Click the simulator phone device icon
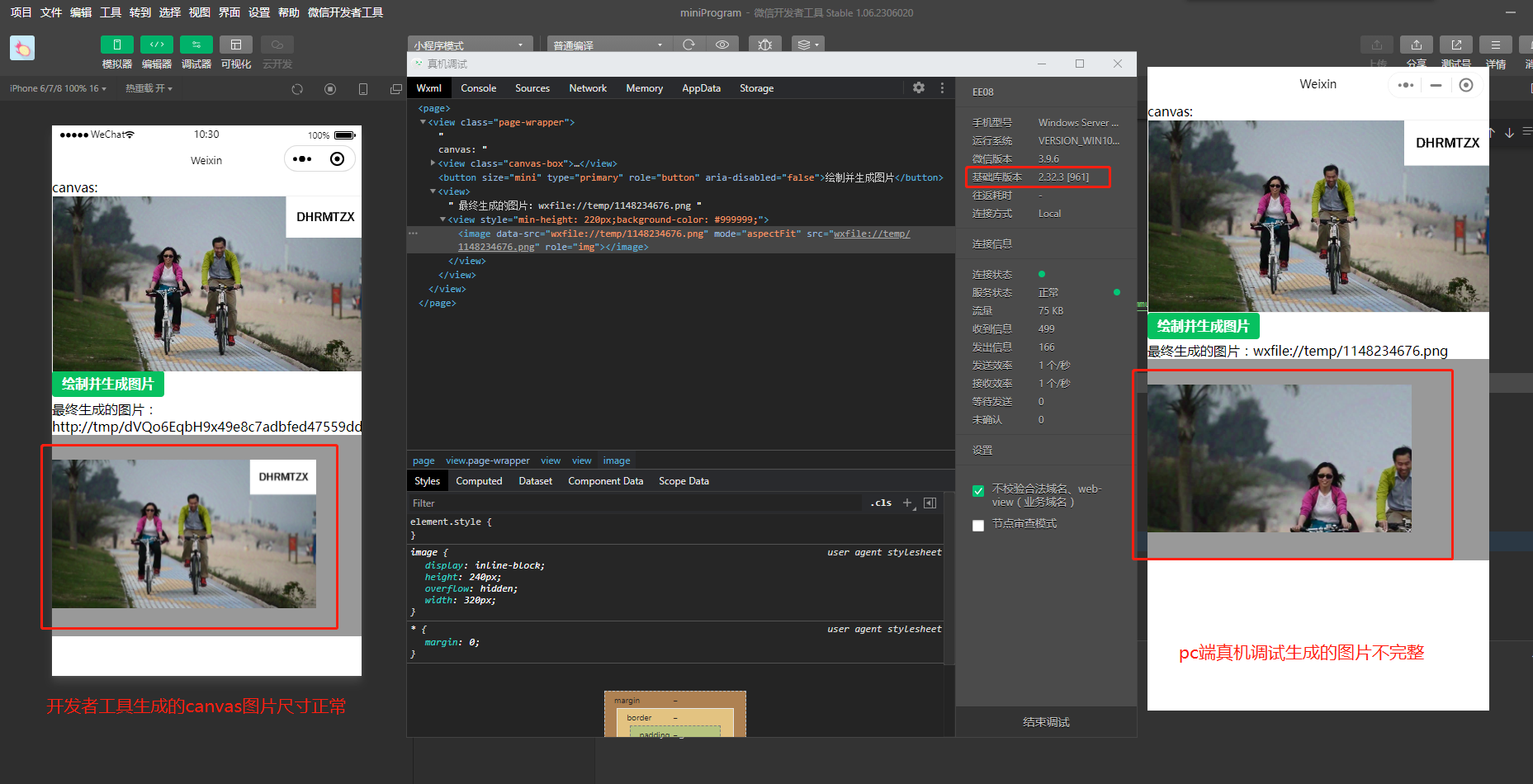The image size is (1533, 784). click(363, 89)
